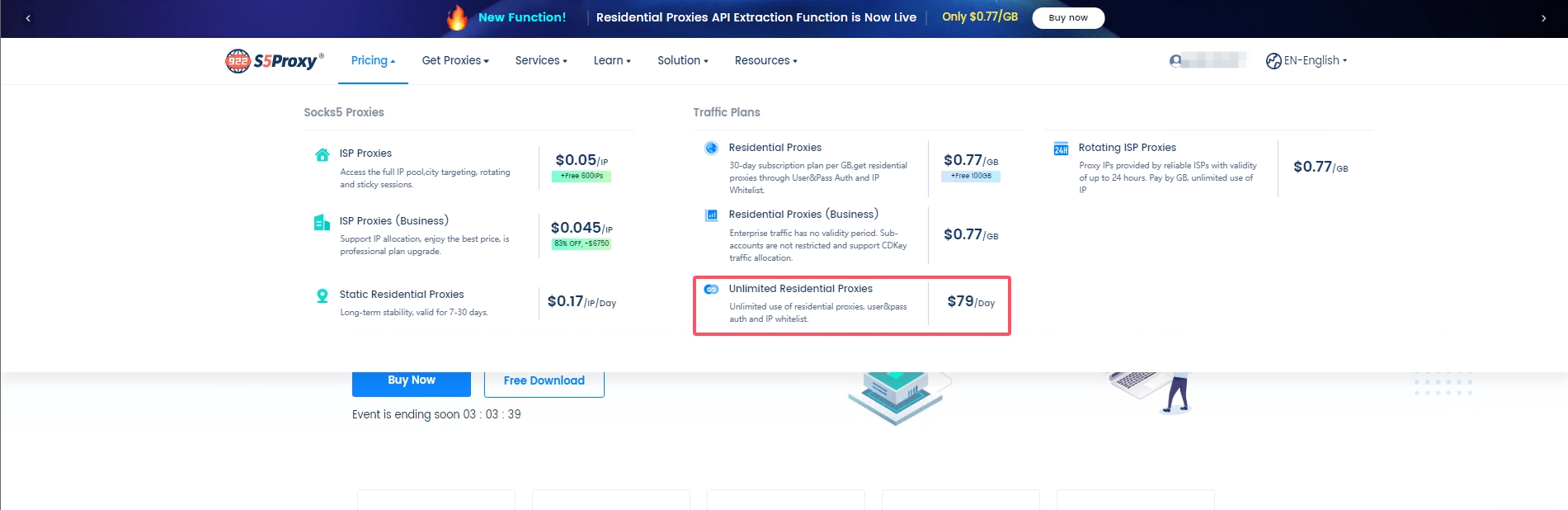
Task: Expand the Get Proxies menu
Action: pos(455,61)
